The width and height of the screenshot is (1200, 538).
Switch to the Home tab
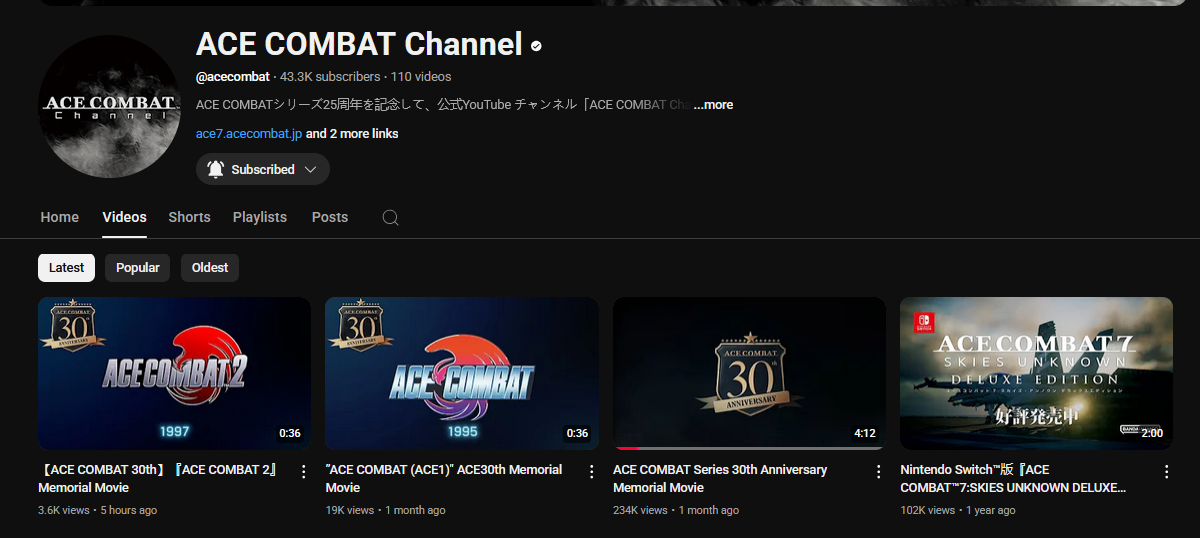point(60,217)
